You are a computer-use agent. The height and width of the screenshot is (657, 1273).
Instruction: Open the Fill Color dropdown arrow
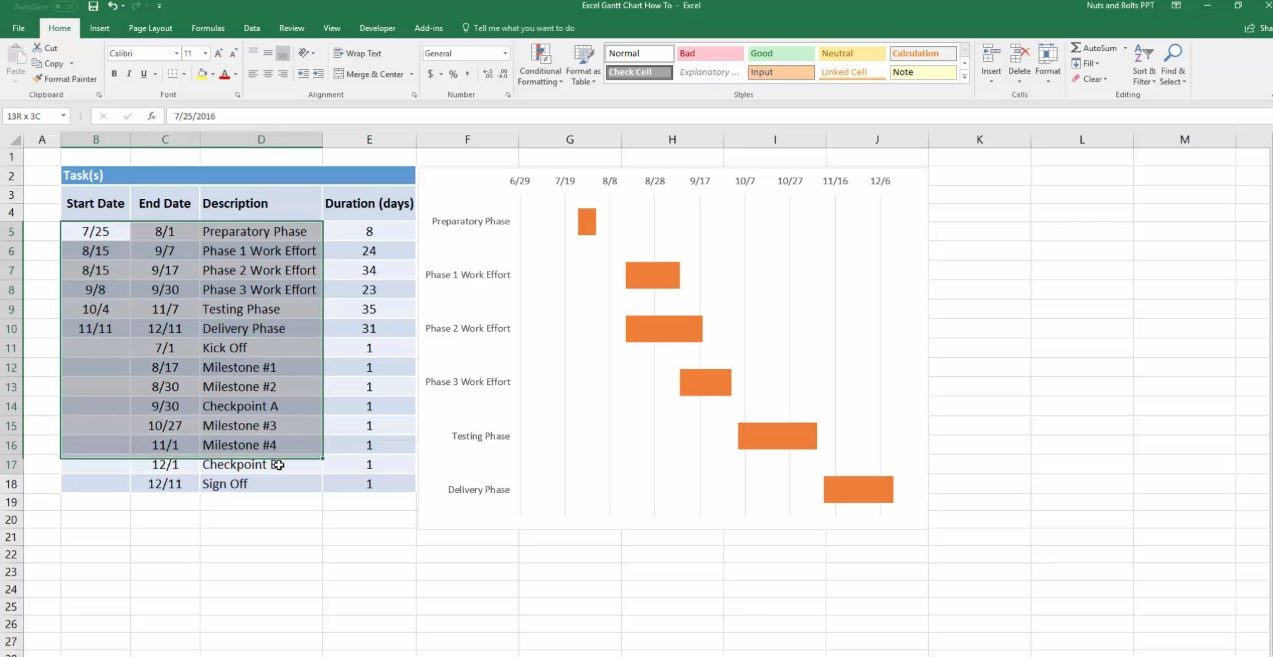(210, 74)
